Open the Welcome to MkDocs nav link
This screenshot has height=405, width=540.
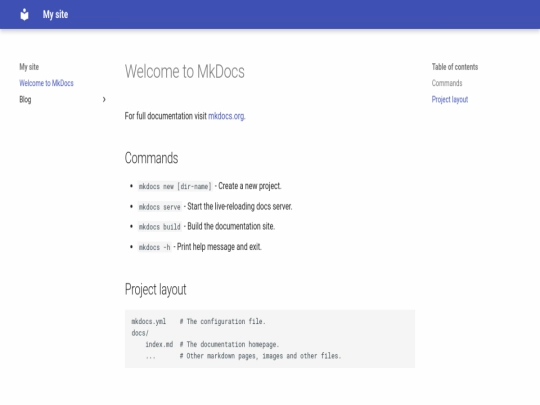[x=46, y=83]
